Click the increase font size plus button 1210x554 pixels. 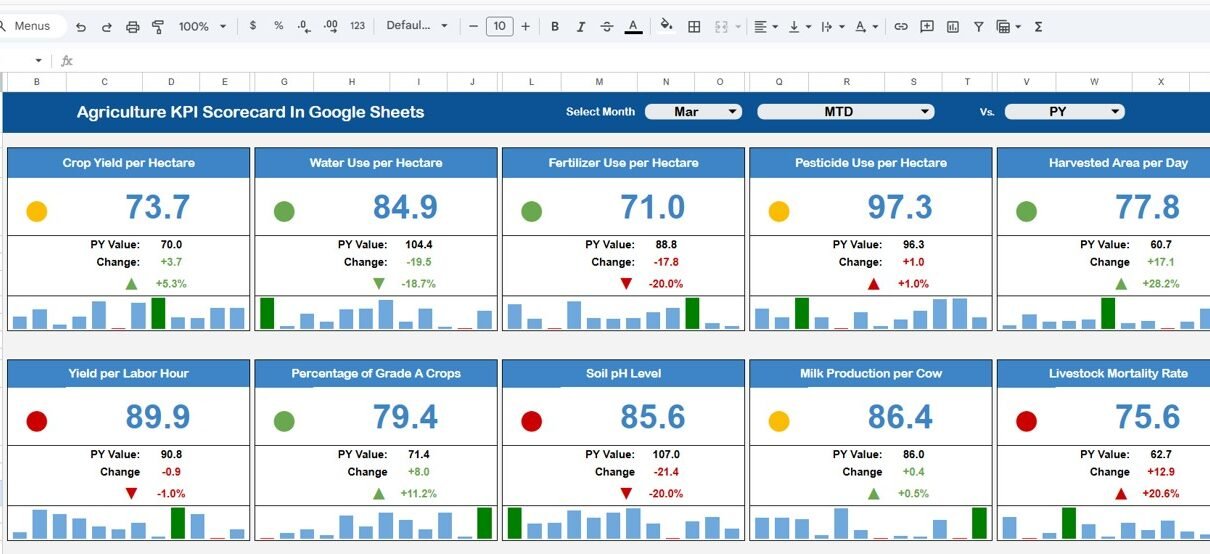(x=525, y=27)
